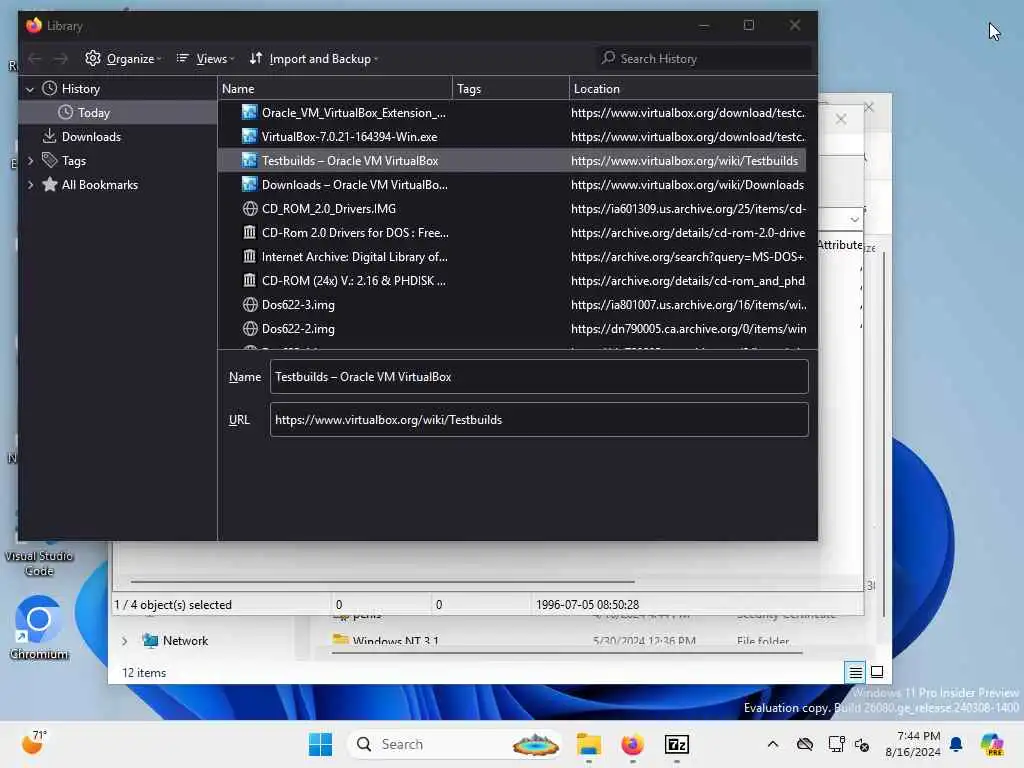This screenshot has height=768, width=1024.
Task: Click the globe icon next to Dos622-3.img
Action: tap(249, 305)
